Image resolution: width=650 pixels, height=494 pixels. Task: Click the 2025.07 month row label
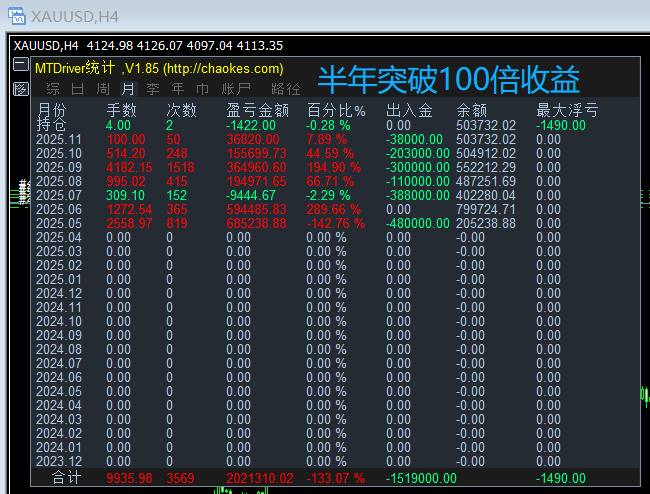click(59, 195)
